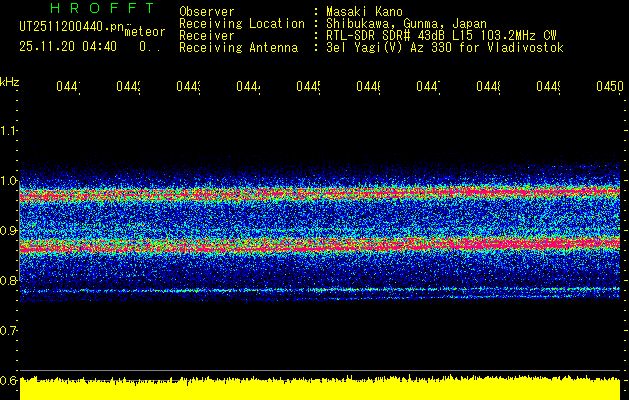The height and width of the screenshot is (400, 629).
Task: Click the 0.6 frequency axis label
Action: click(10, 380)
